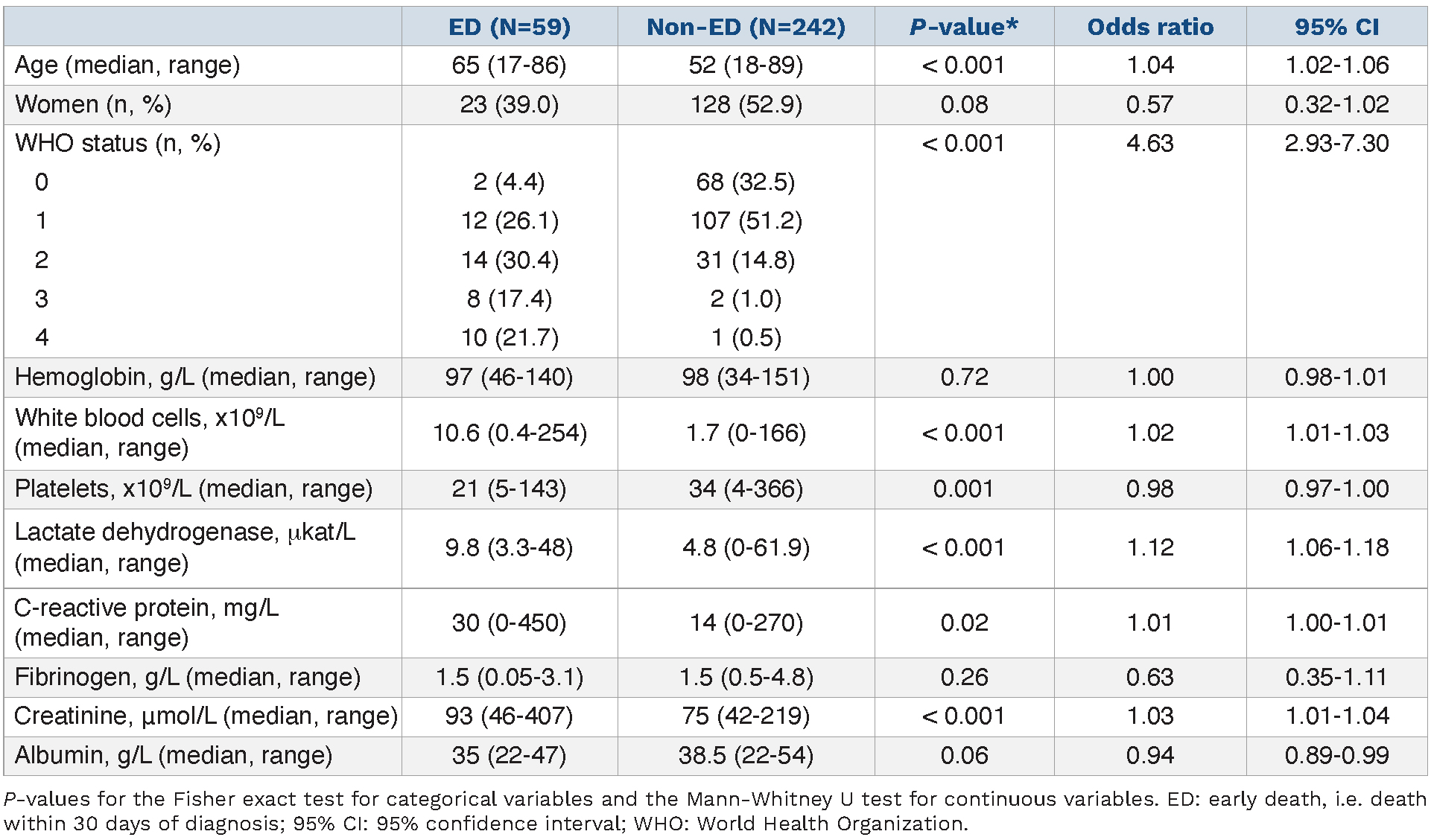Screen dimensions: 1434x840
Task: Select the "95% CI" column header
Action: (x=1336, y=27)
